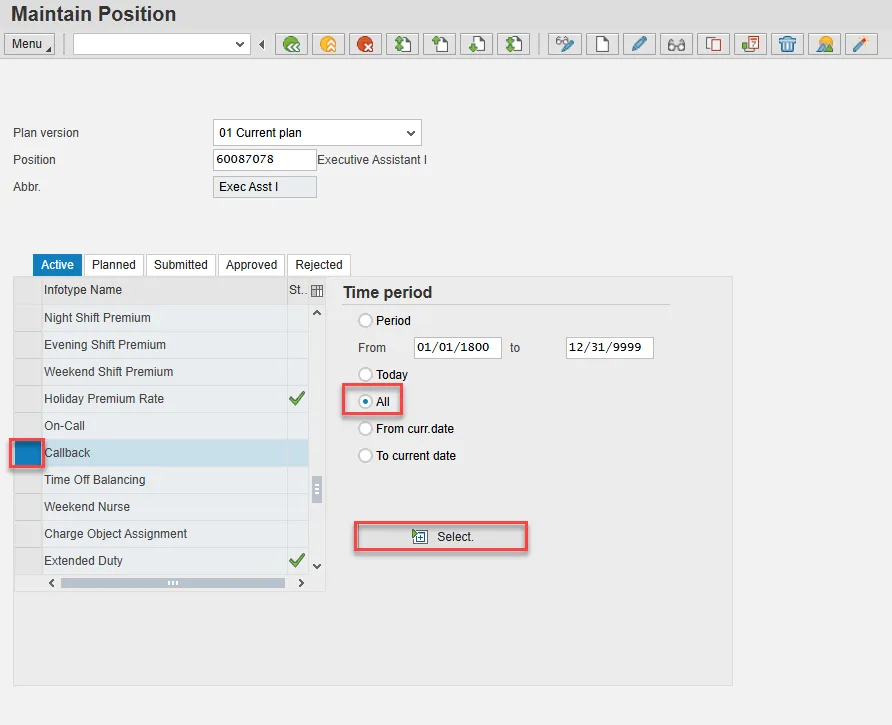Click the glasses Display infotype icon
892x725 pixels.
click(x=677, y=44)
